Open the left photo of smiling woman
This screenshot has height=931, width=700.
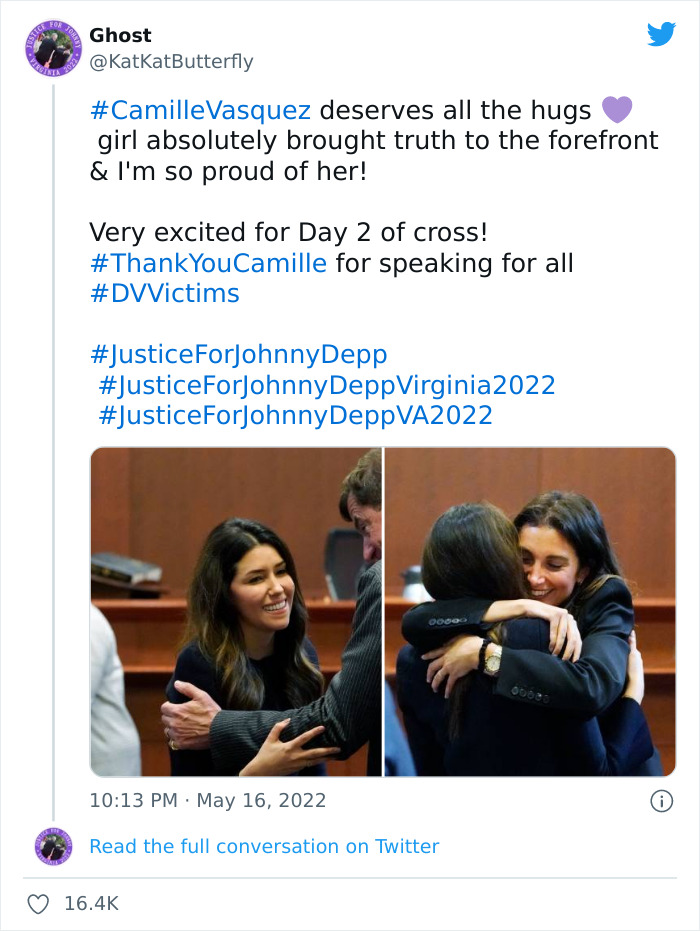click(x=236, y=612)
